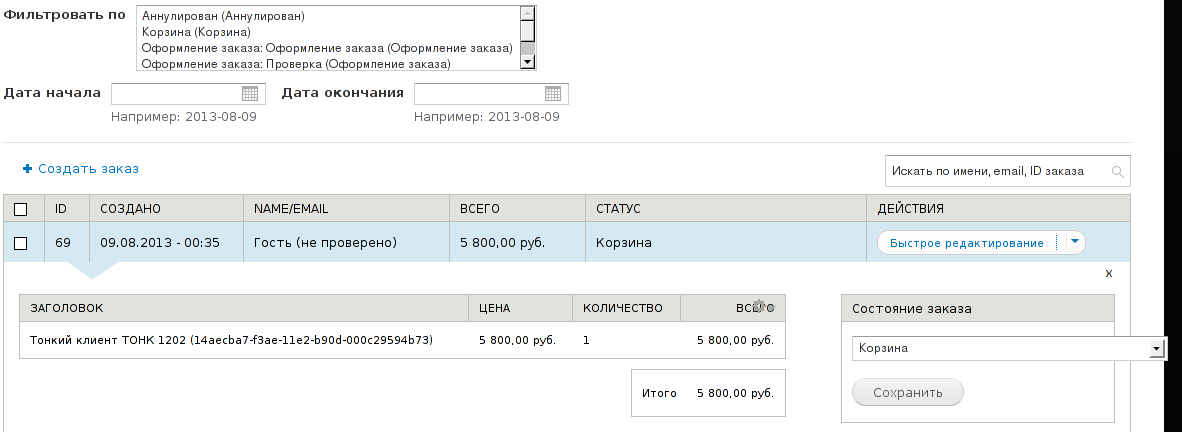Click the search magnifier icon
Screen dimensions: 1182x432
click(x=1118, y=172)
